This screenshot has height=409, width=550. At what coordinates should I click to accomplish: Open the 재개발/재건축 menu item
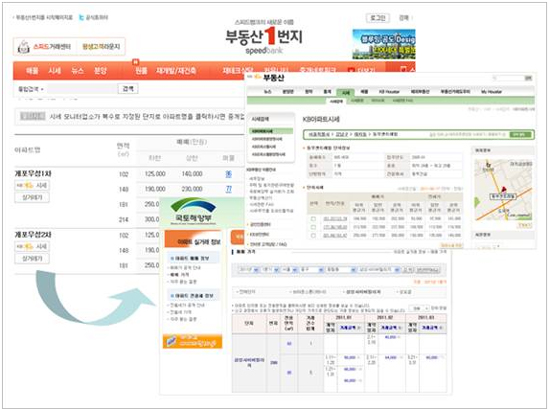[176, 71]
